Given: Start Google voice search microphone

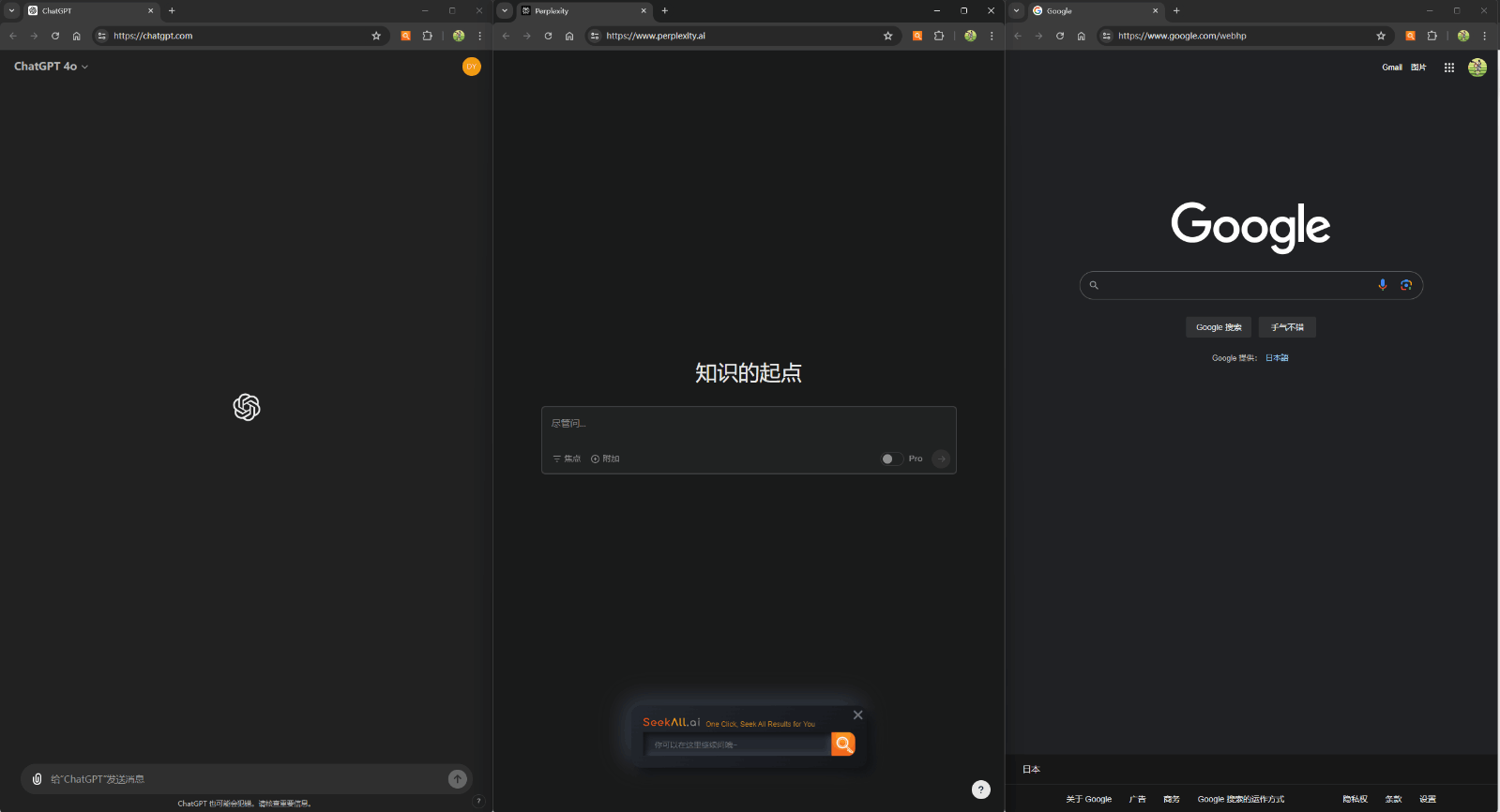Looking at the screenshot, I should [1382, 285].
